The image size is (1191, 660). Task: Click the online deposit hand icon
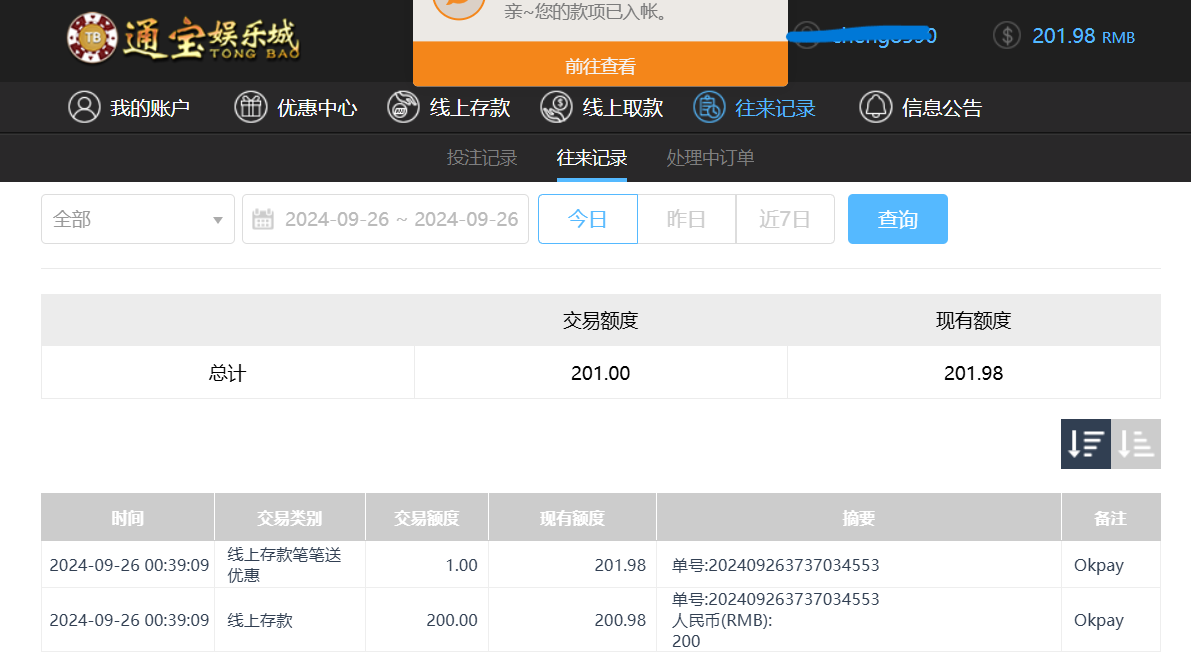click(403, 107)
